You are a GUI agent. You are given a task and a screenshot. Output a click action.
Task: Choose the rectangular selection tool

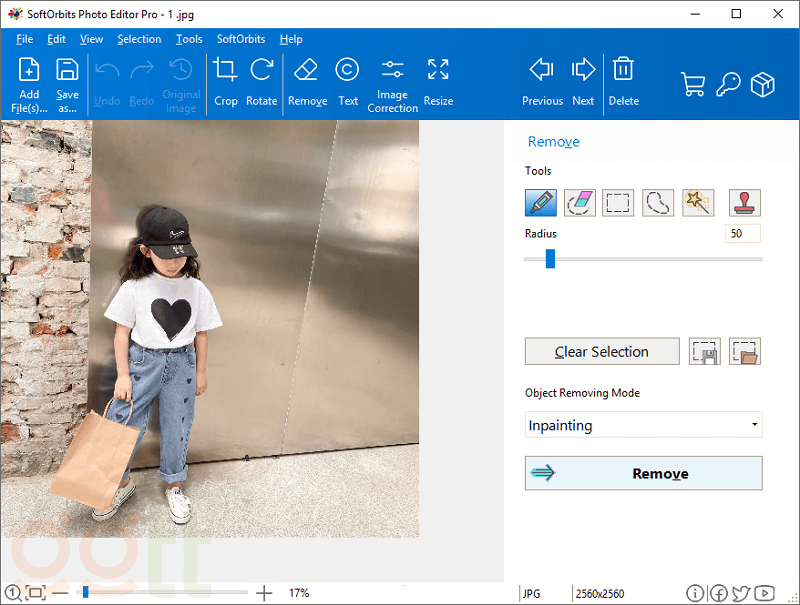[x=619, y=202]
